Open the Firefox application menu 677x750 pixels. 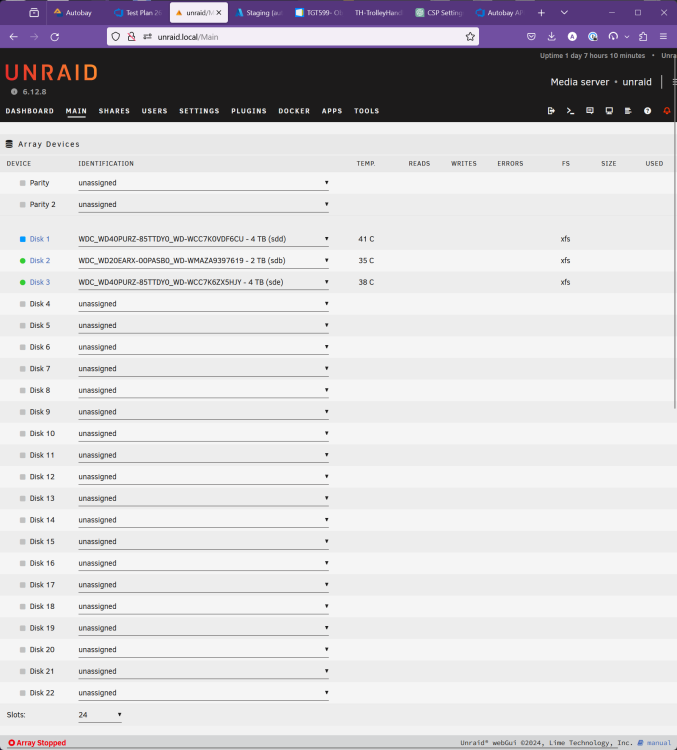coord(663,37)
